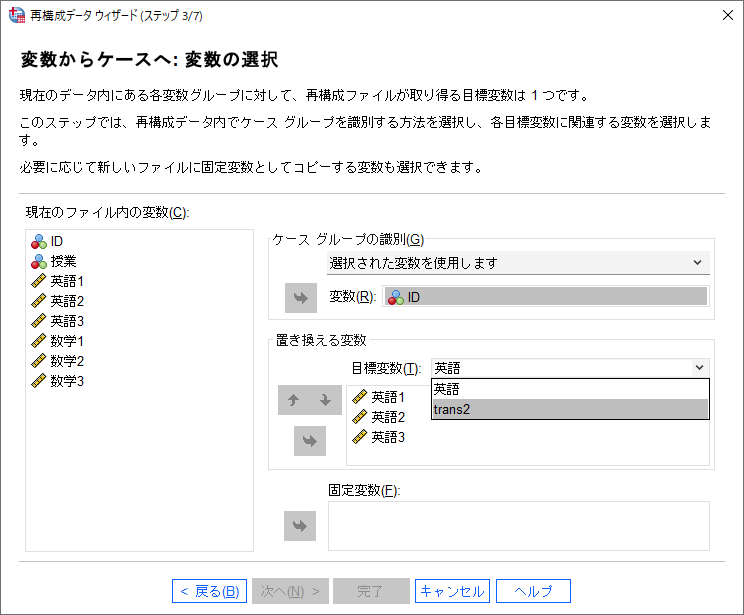Move selected variable down with down arrow
The width and height of the screenshot is (744, 615).
click(326, 400)
